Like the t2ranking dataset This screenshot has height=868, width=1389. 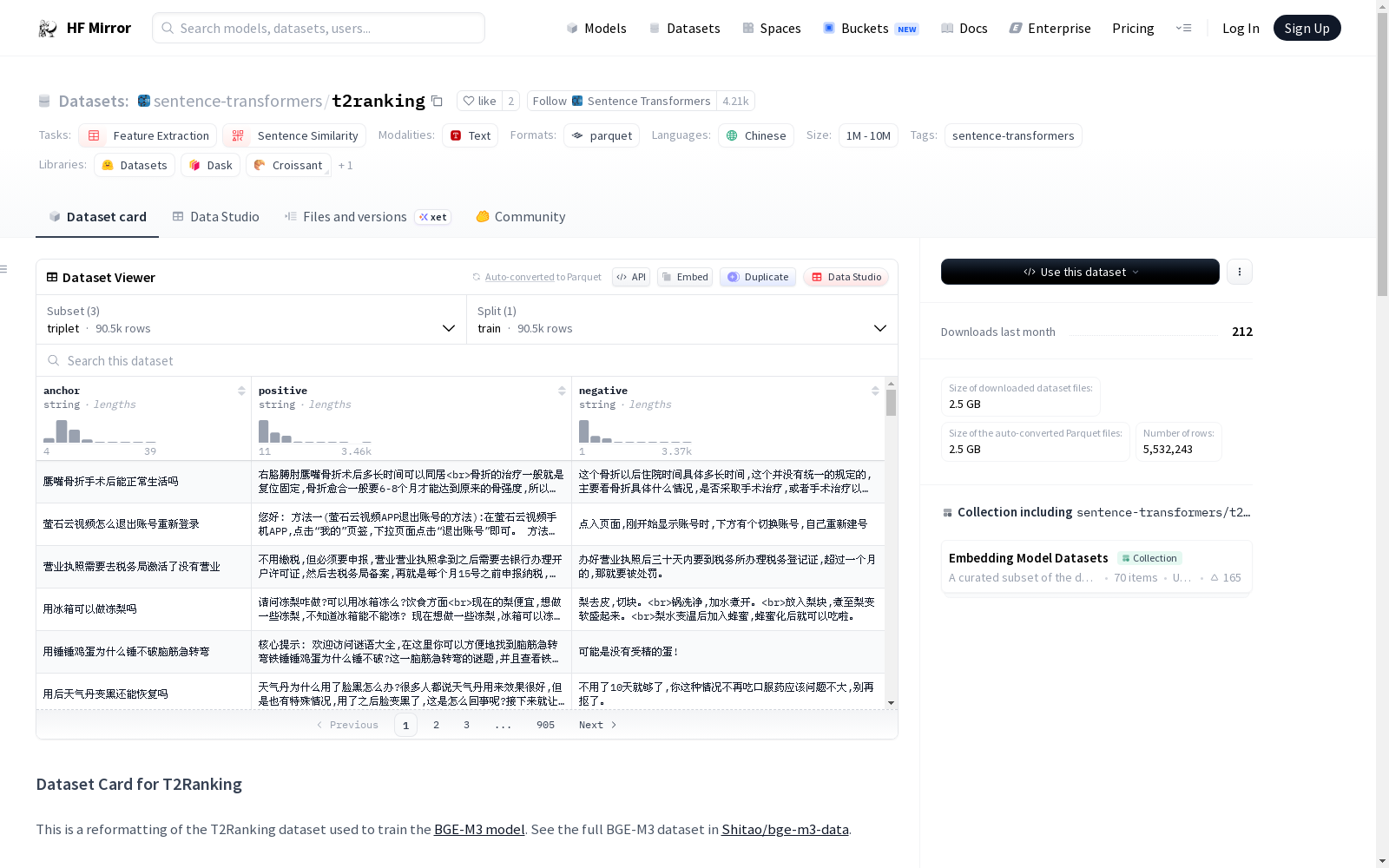[479, 101]
